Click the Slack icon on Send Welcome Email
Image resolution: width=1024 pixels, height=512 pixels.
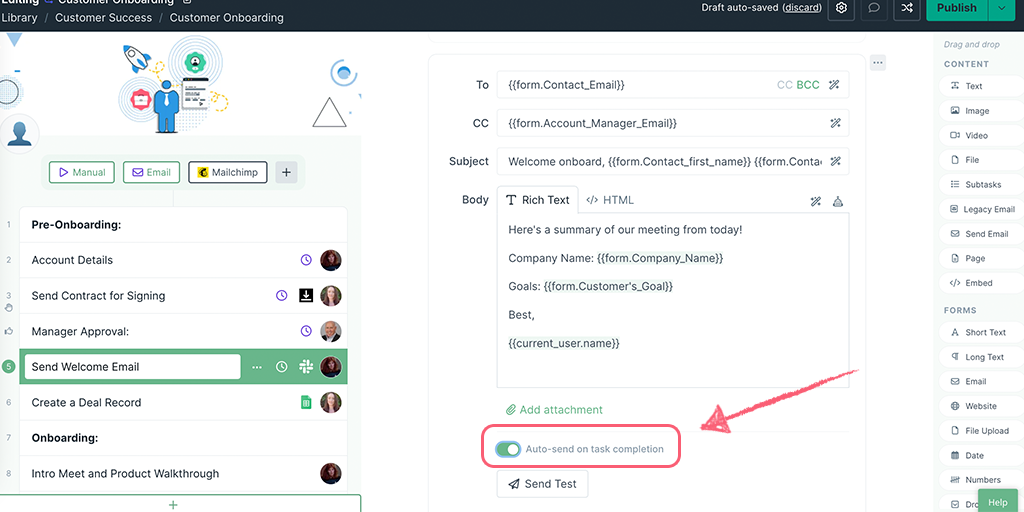(x=306, y=367)
